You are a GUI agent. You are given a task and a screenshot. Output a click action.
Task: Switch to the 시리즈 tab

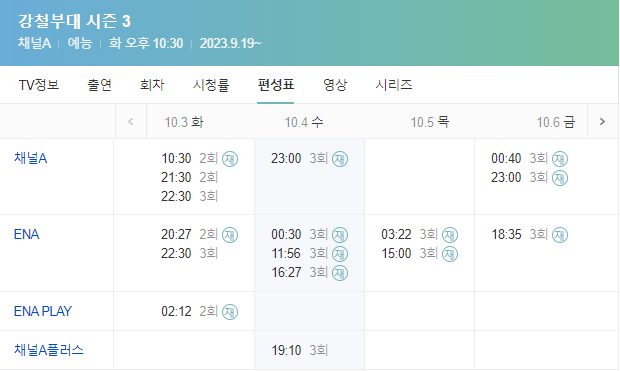tap(394, 85)
